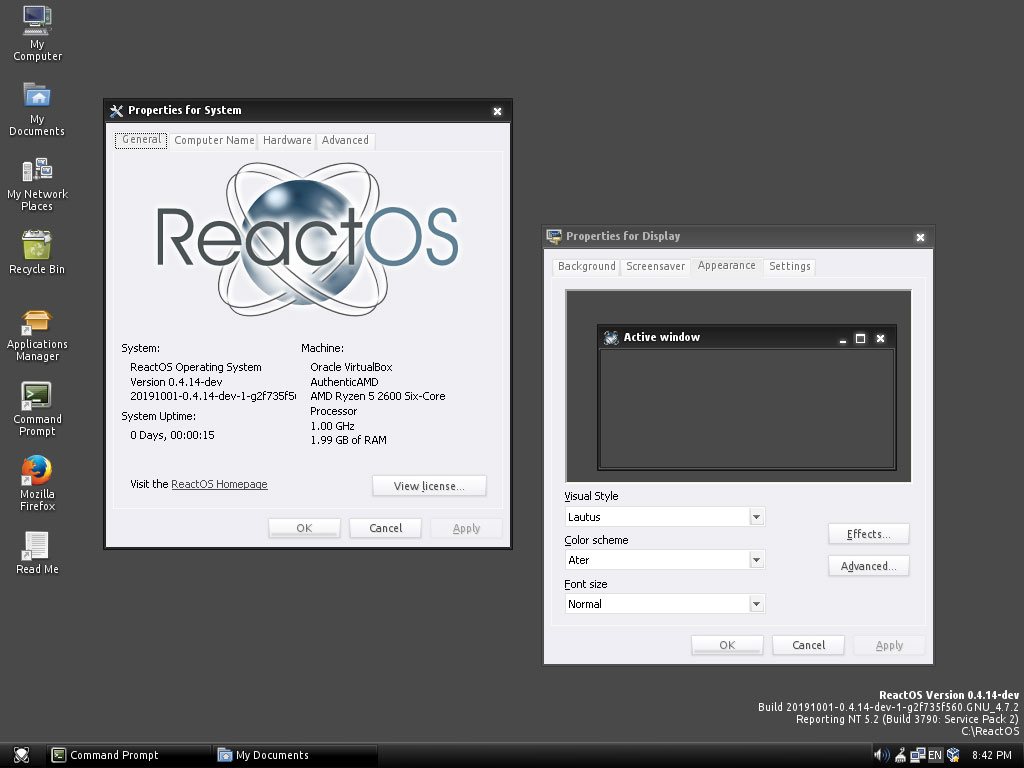The height and width of the screenshot is (768, 1024).
Task: Open the Visual Style dropdown
Action: pyautogui.click(x=755, y=516)
